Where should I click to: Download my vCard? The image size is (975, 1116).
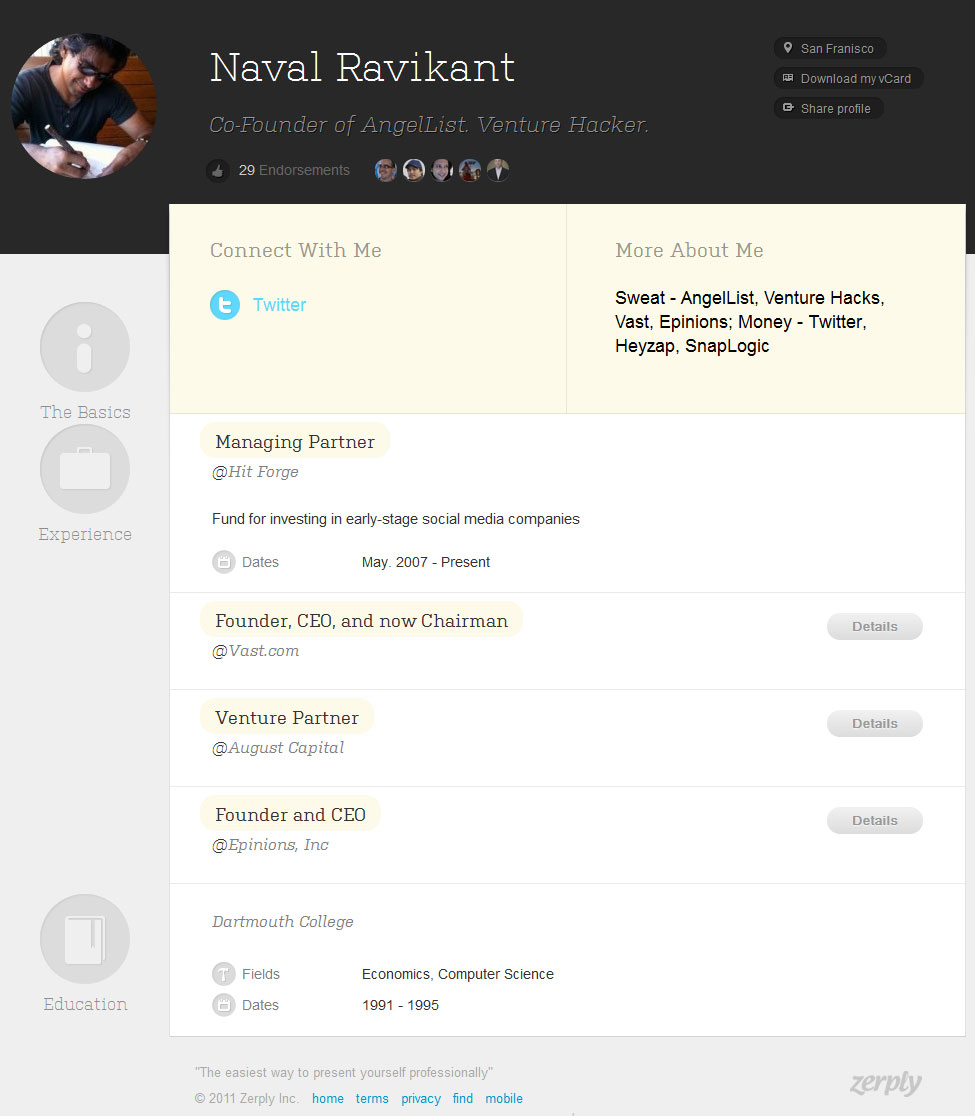(x=848, y=78)
